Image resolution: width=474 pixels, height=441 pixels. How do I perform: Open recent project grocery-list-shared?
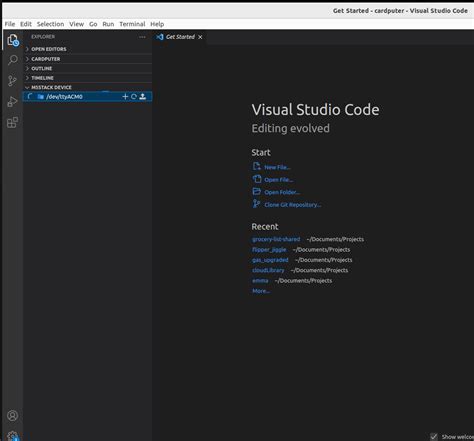[x=276, y=239]
